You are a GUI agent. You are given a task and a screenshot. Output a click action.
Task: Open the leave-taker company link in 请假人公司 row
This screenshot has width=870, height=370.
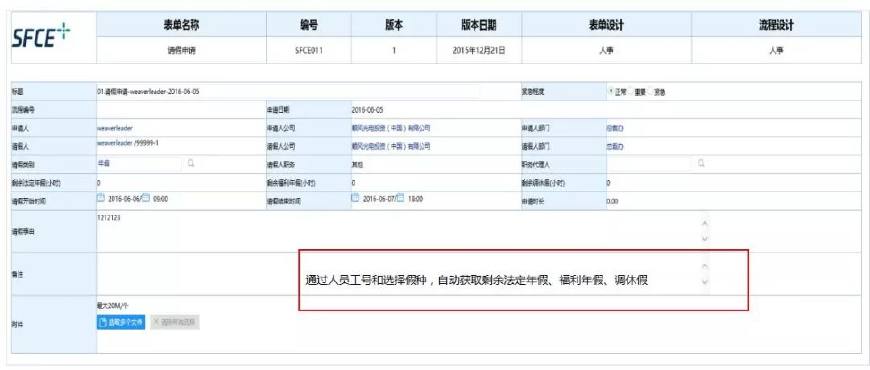click(391, 146)
